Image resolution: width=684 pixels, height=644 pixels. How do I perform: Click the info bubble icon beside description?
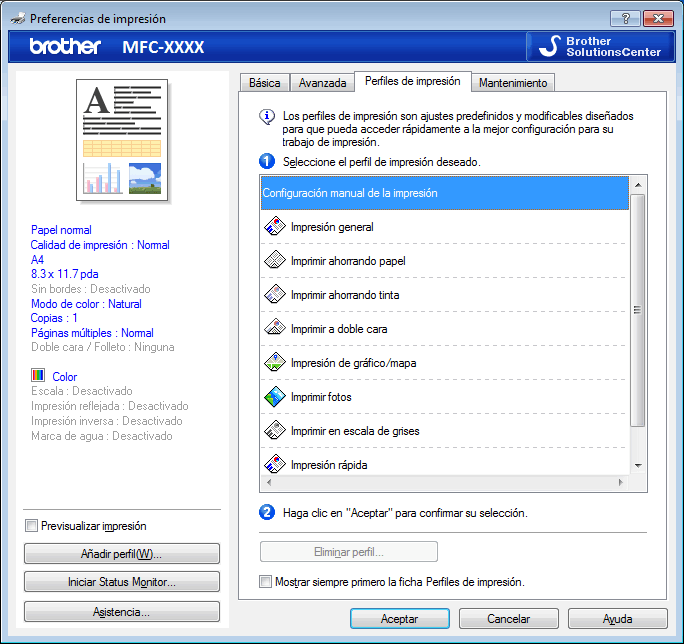pos(267,117)
